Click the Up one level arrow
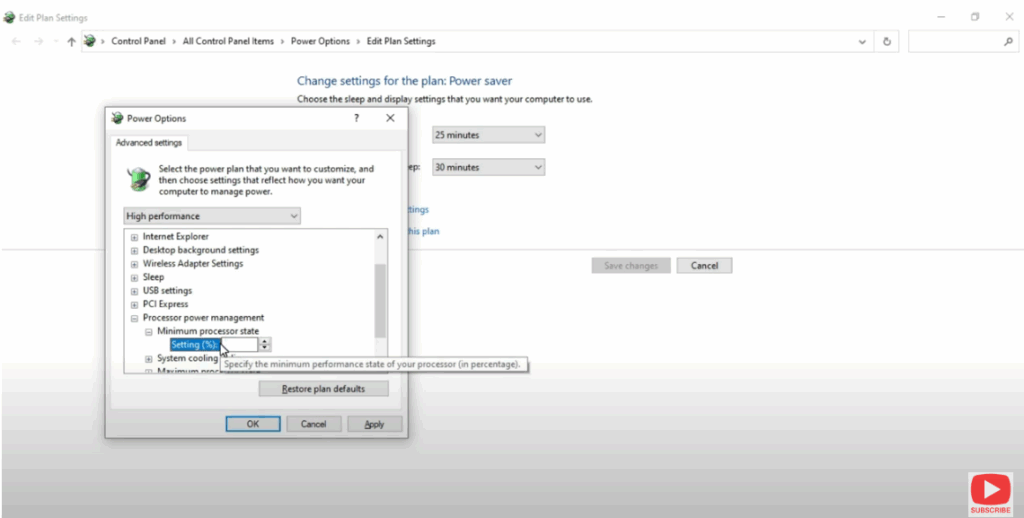This screenshot has width=1024, height=518. (x=72, y=41)
